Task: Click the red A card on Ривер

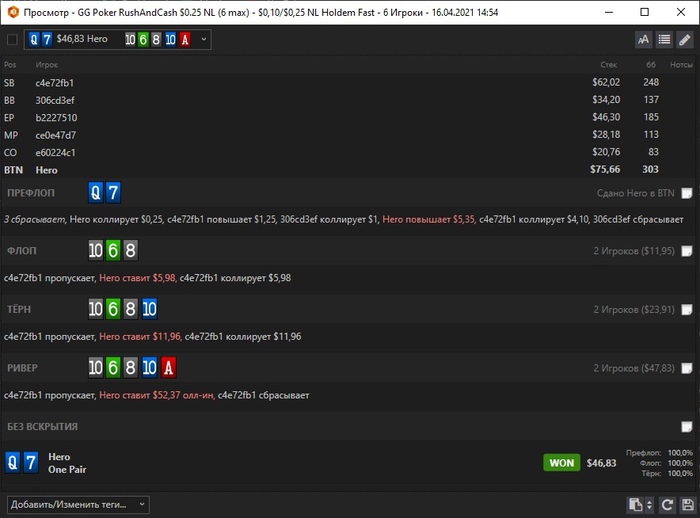Action: [168, 368]
